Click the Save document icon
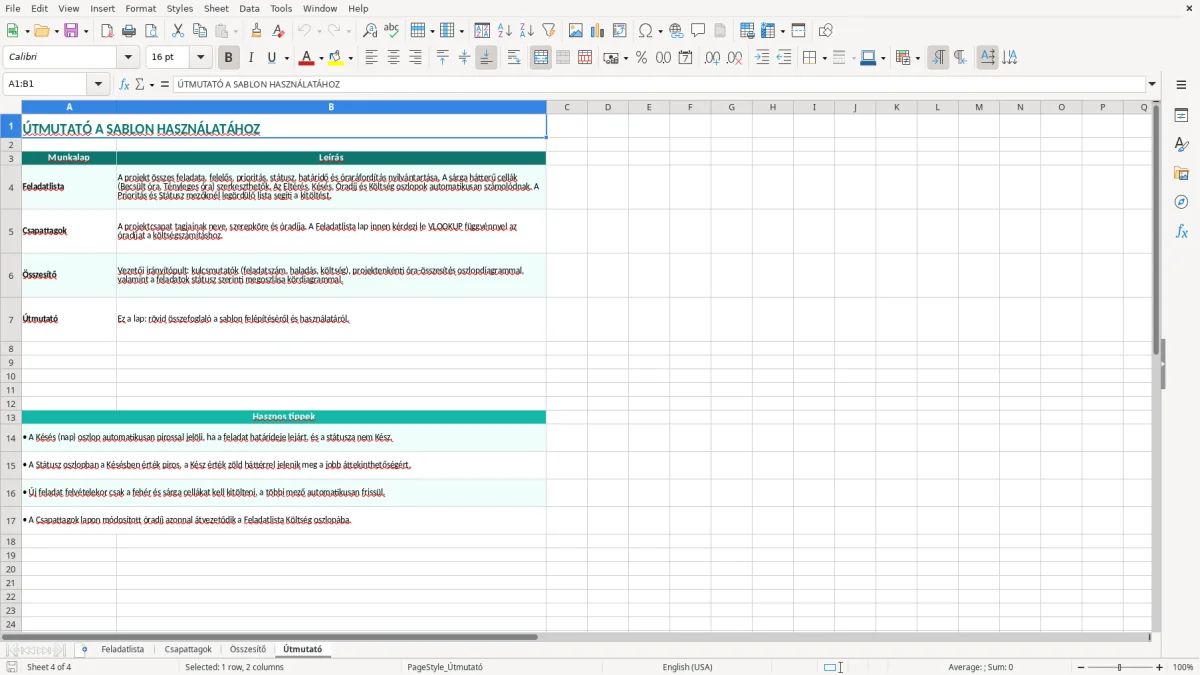1200x675 pixels. click(x=71, y=31)
